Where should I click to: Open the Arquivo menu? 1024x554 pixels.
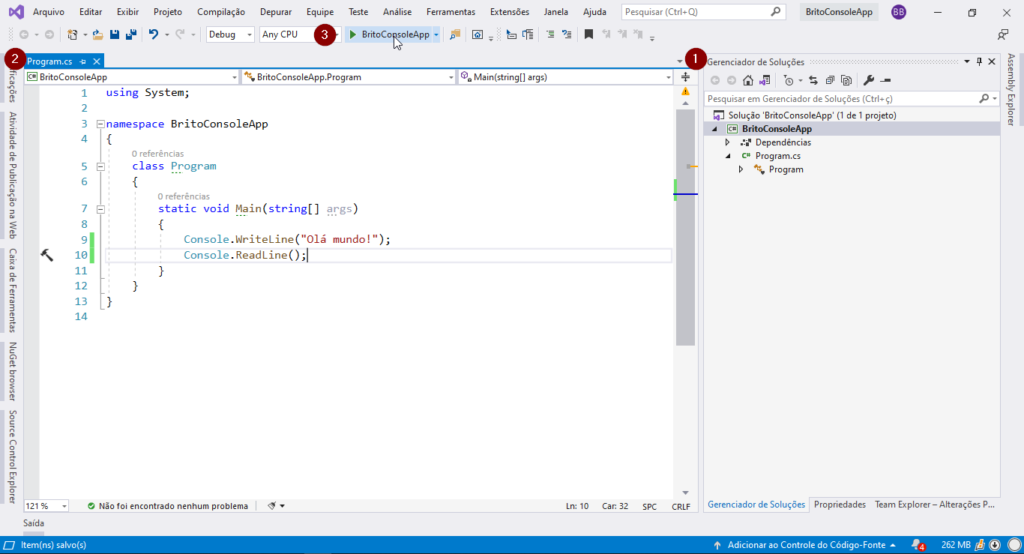point(48,12)
